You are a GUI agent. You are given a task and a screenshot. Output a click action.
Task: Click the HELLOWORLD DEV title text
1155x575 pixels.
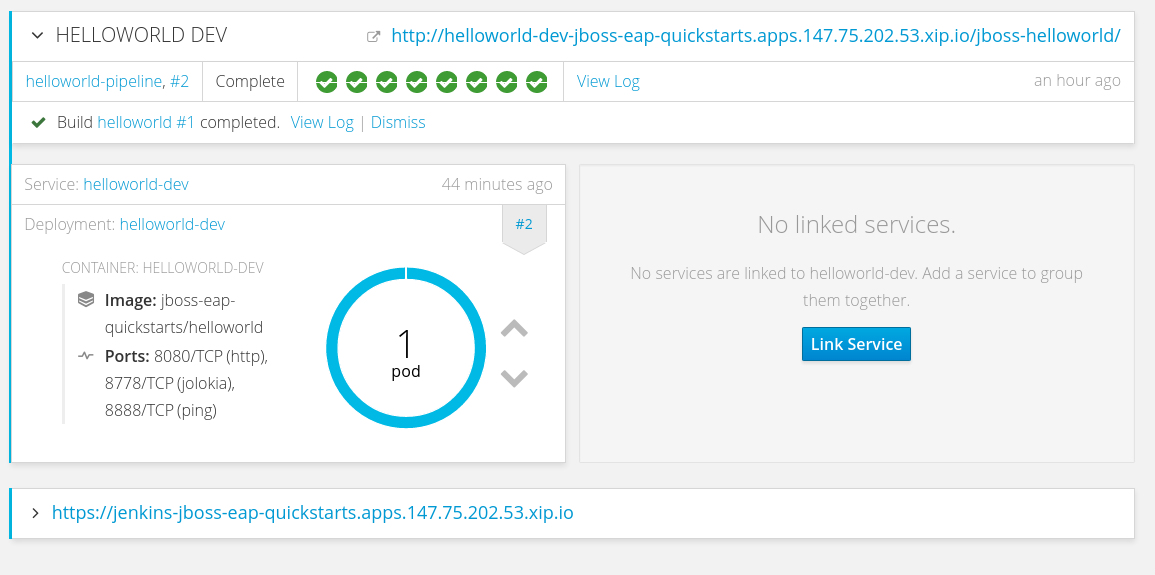coord(141,35)
